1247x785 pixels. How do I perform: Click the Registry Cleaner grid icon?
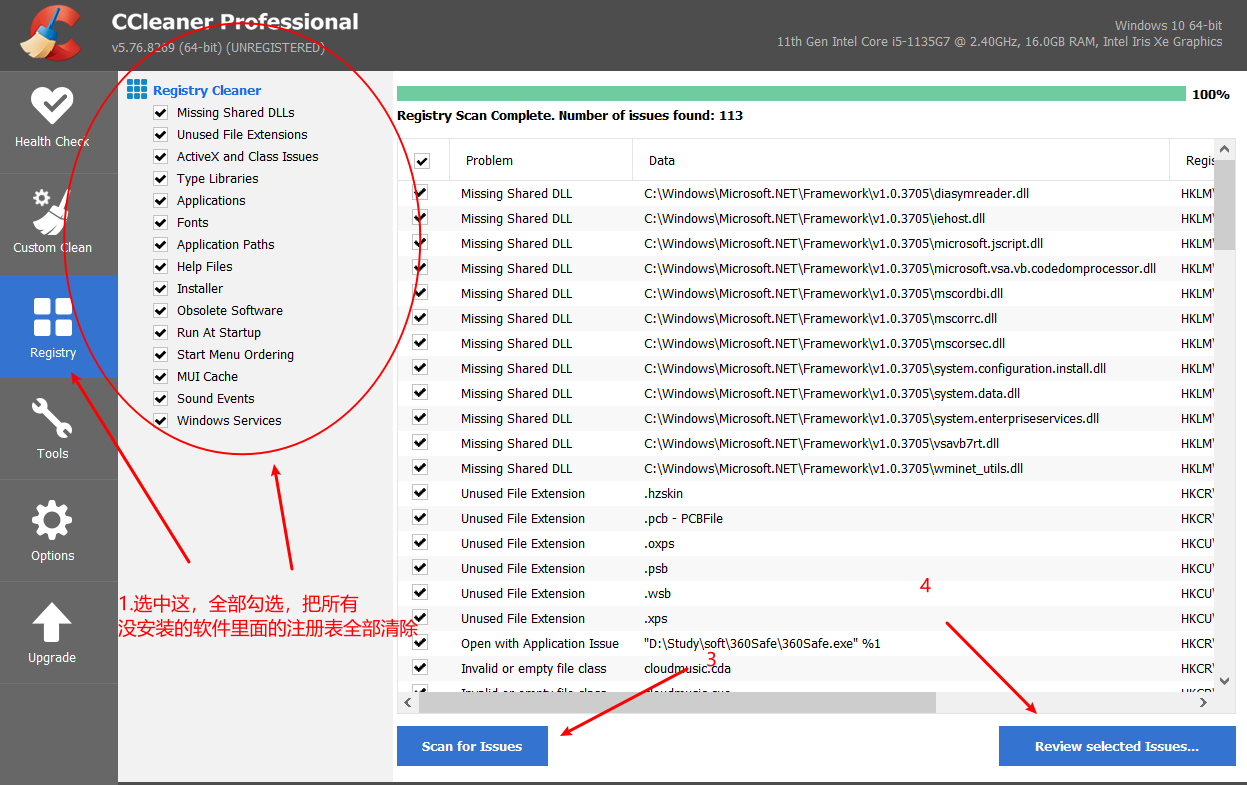(x=139, y=90)
